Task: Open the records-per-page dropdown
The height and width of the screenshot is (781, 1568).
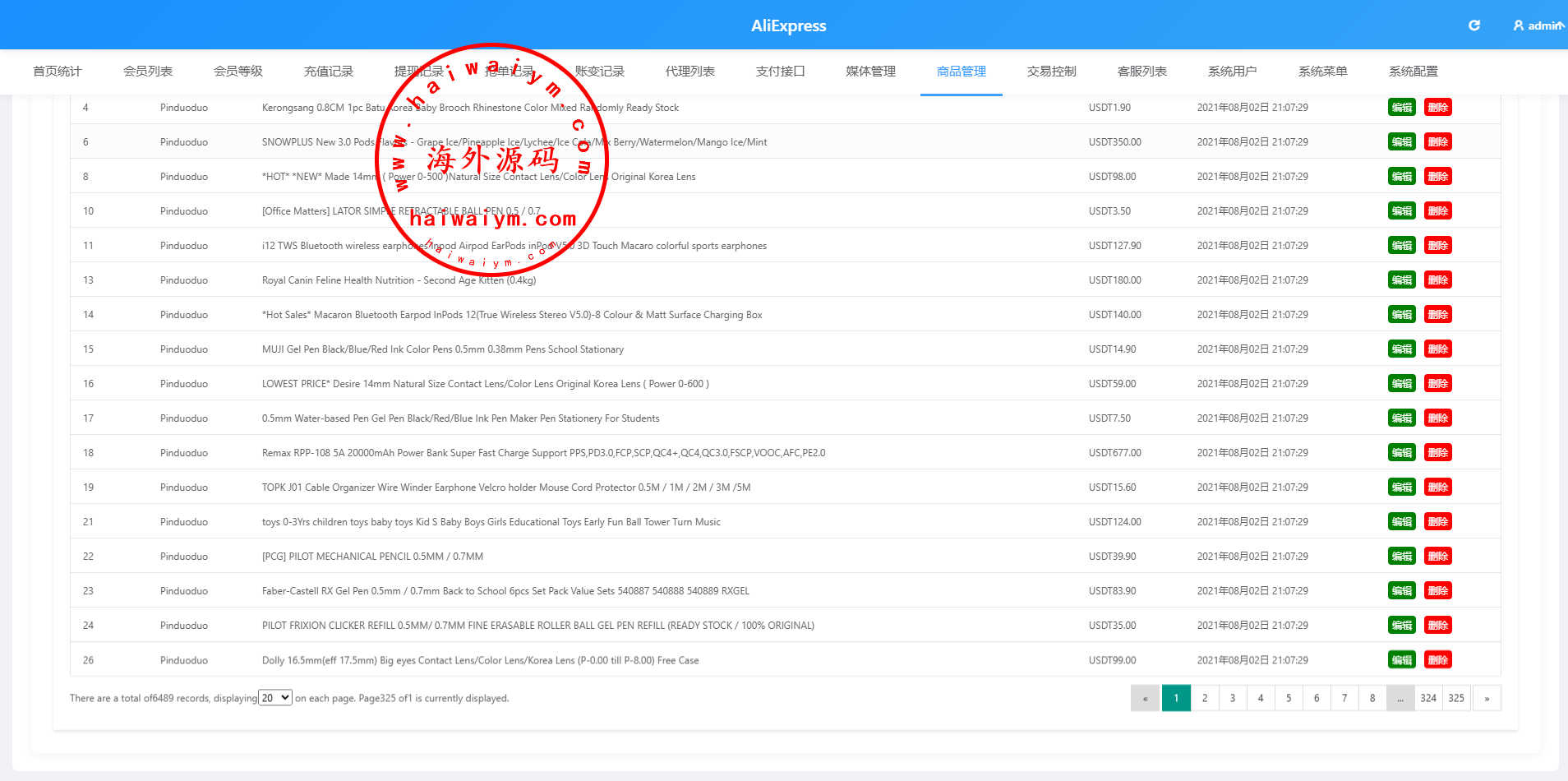Action: point(275,698)
